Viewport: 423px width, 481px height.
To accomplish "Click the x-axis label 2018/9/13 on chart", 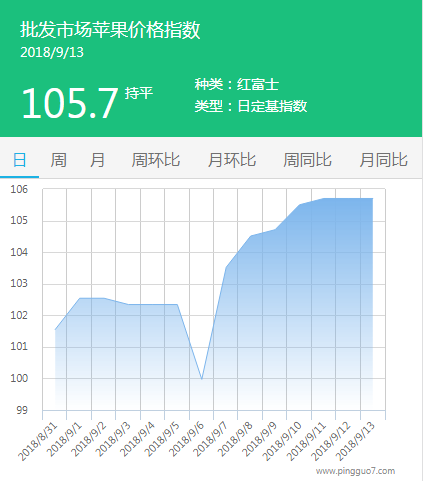I will coord(356,441).
